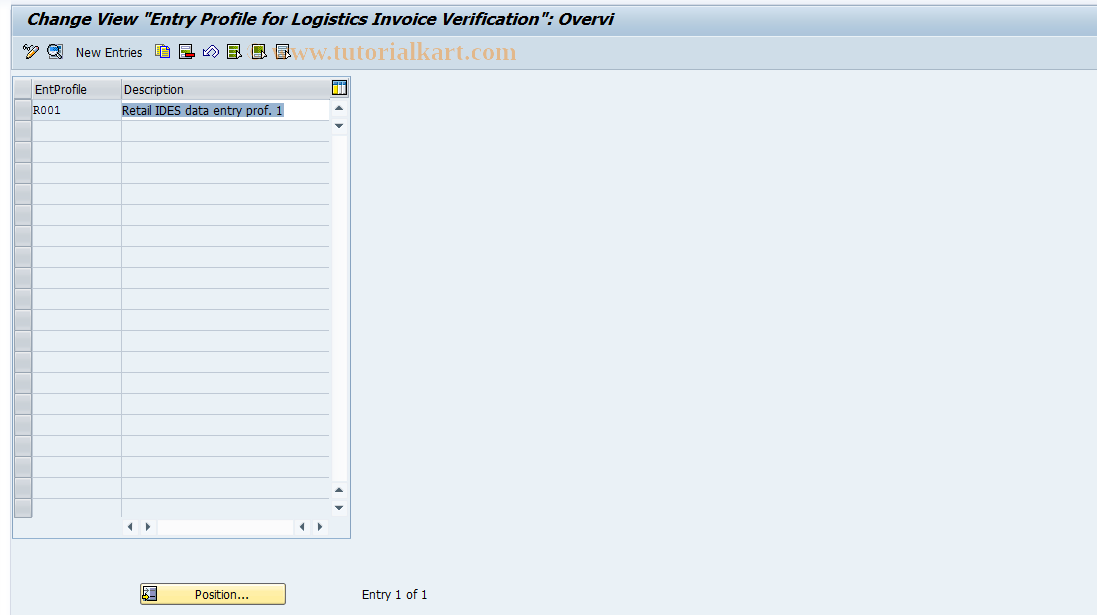This screenshot has width=1097, height=615.
Task: Click the scroll down arrow below top arrow
Action: pos(339,126)
